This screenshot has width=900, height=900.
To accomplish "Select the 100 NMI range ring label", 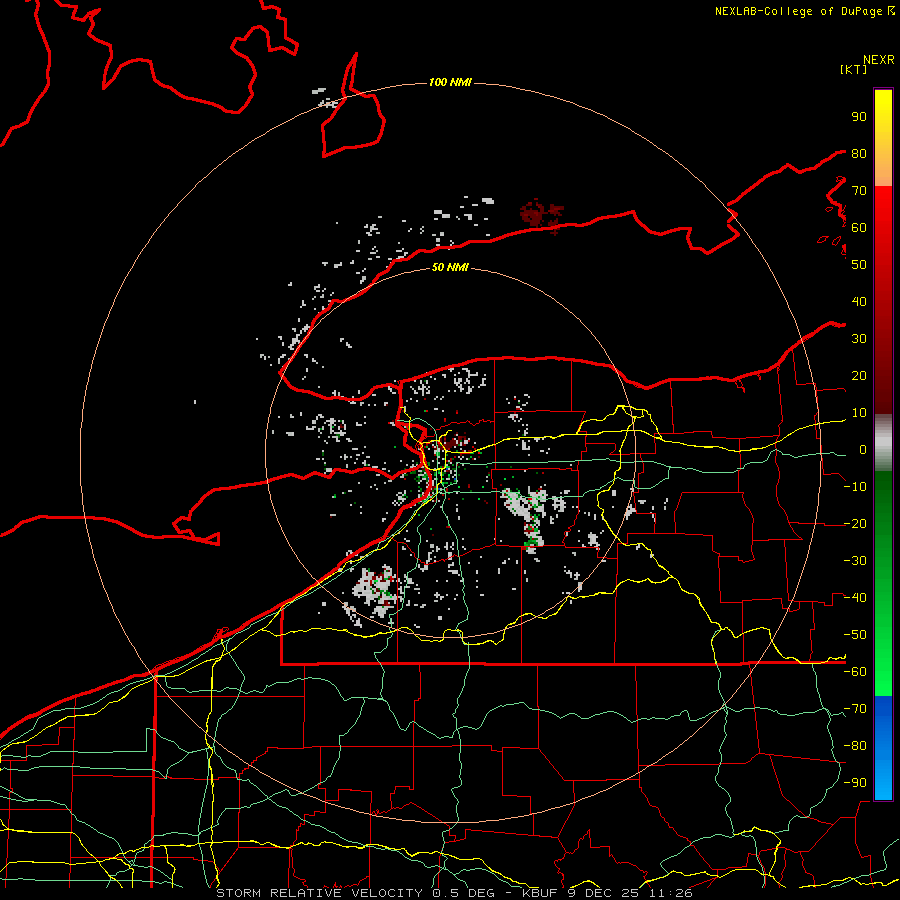I will (x=450, y=83).
